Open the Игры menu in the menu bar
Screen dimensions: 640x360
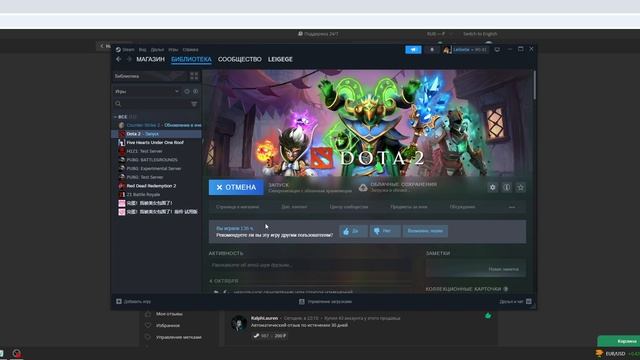[173, 50]
